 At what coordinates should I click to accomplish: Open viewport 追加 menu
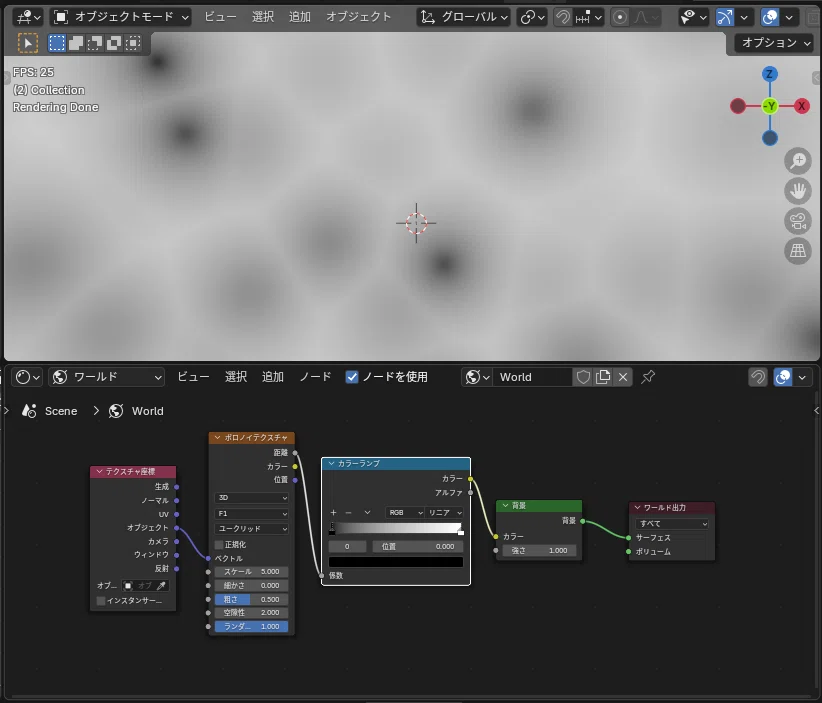point(300,17)
